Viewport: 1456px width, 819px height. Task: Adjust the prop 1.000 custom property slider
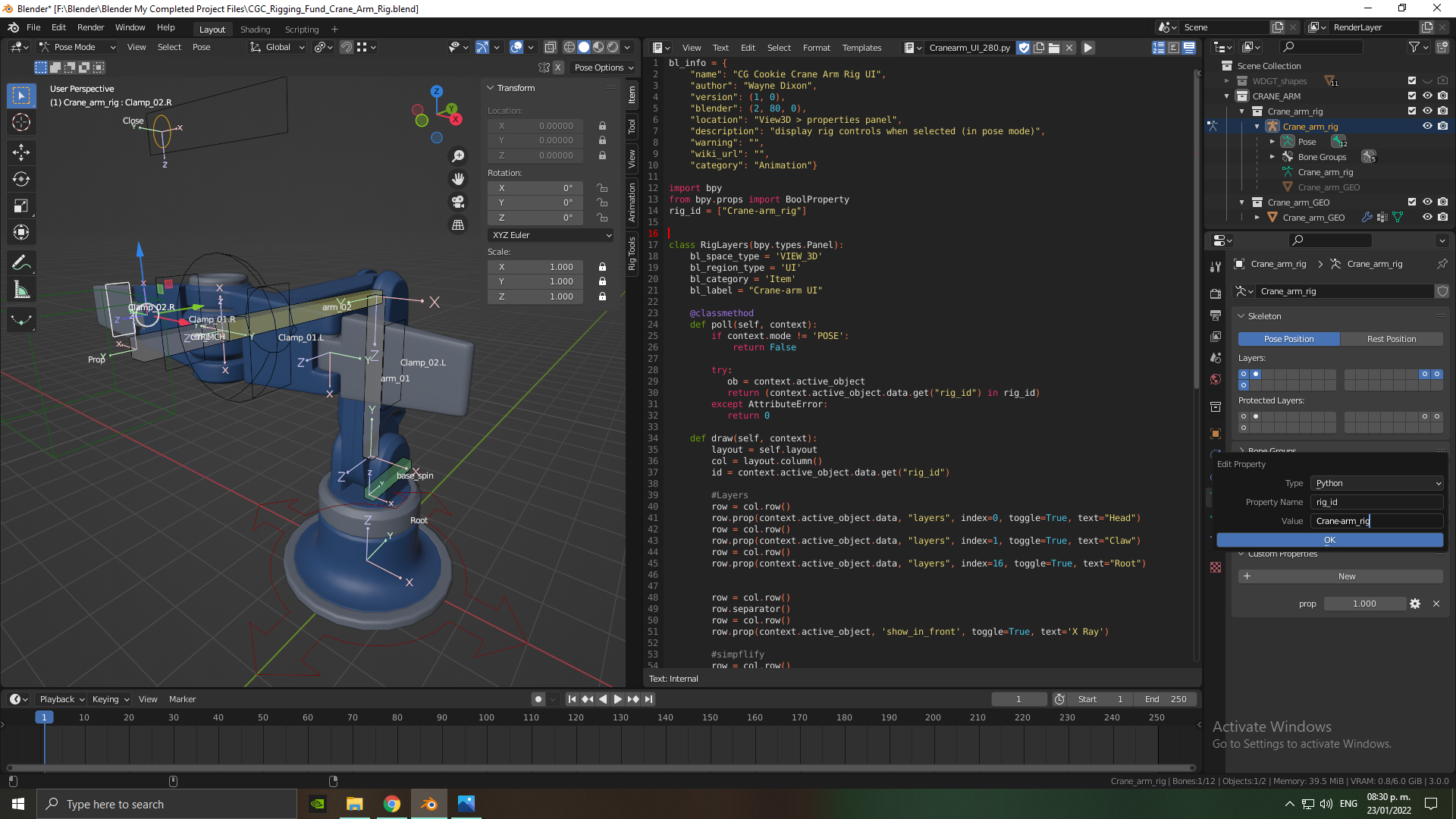click(x=1365, y=604)
